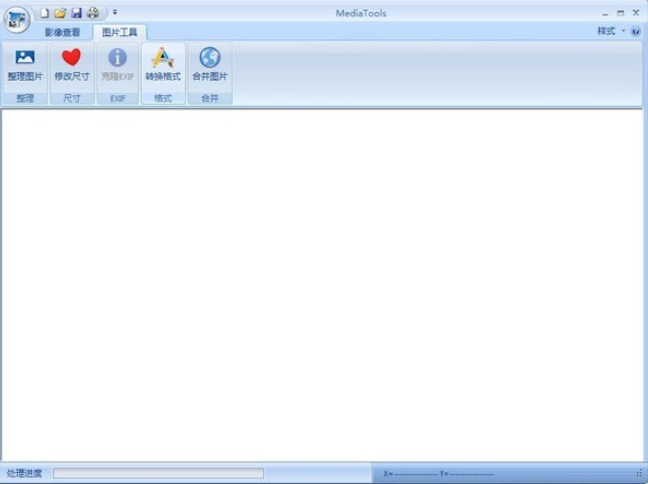Click the X= Y= coordinates status text
This screenshot has width=648, height=484.
point(438,474)
